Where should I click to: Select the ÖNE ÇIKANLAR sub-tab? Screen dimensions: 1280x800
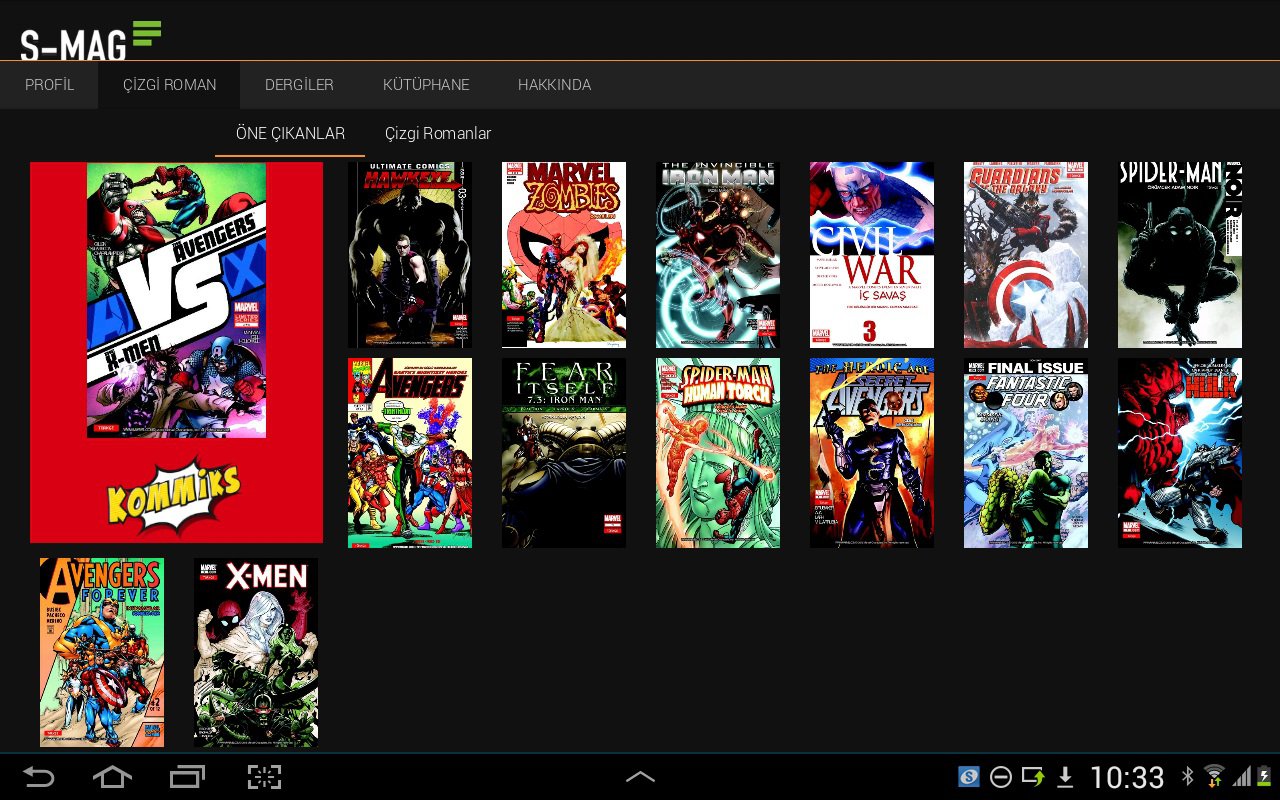click(x=290, y=133)
